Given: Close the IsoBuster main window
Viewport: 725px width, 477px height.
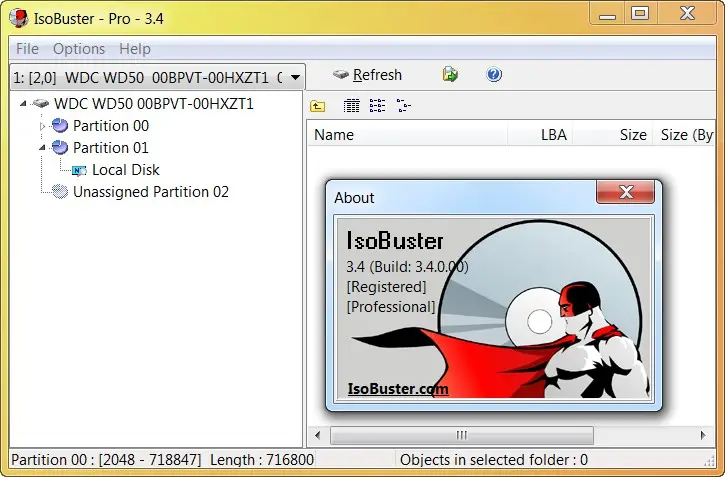Looking at the screenshot, I should pos(688,13).
